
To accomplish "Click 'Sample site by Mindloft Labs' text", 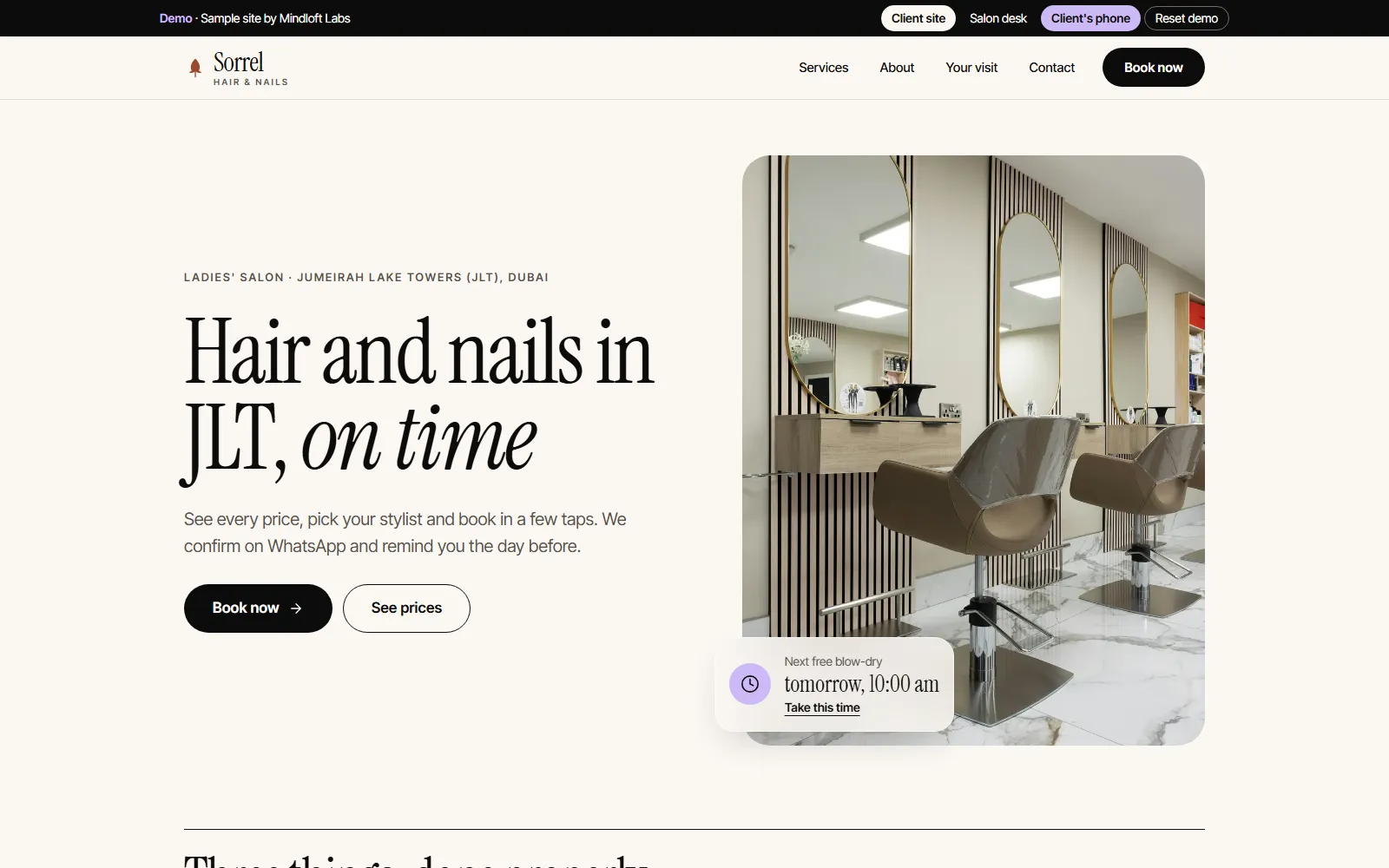I will pos(275,18).
